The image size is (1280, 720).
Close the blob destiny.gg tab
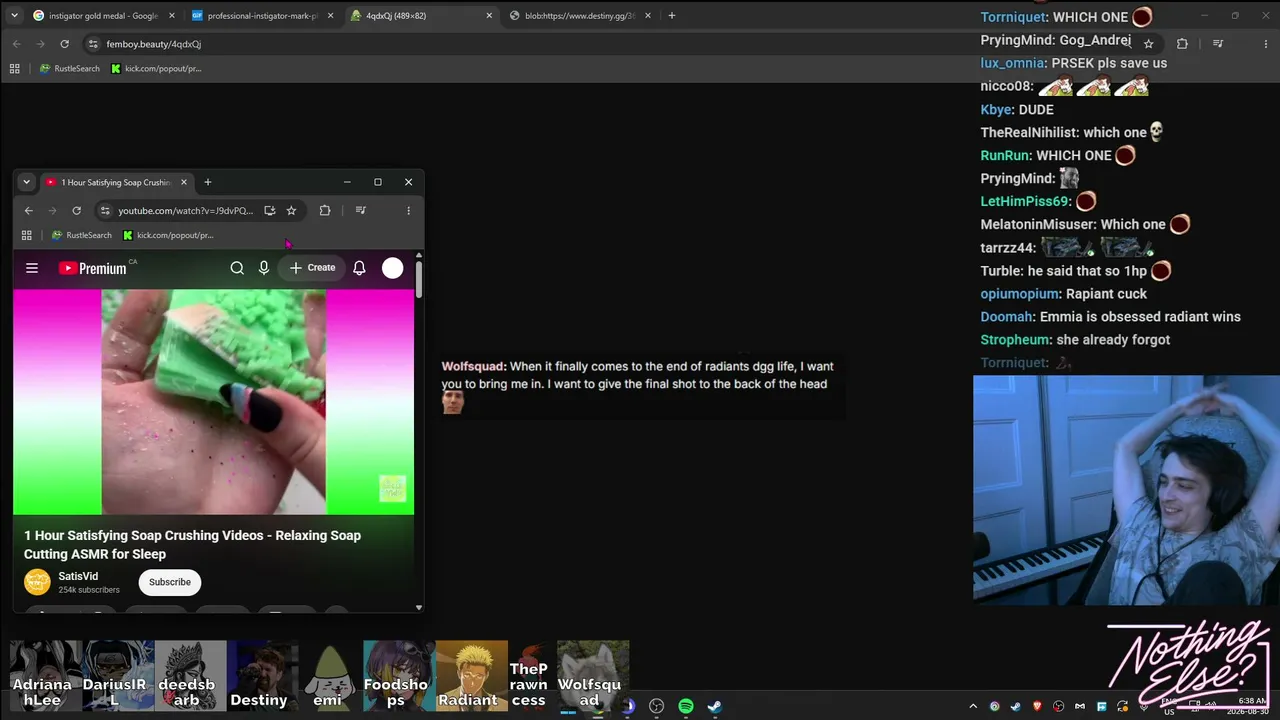tap(648, 16)
